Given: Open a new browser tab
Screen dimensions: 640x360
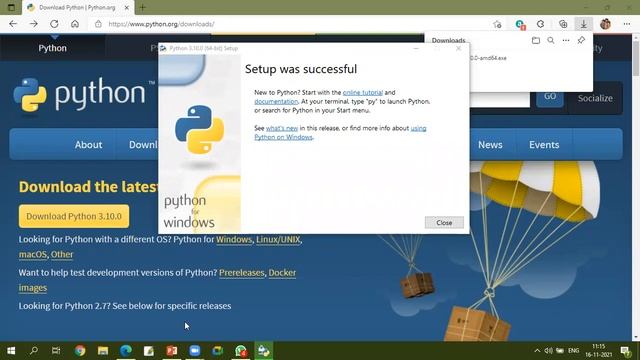Looking at the screenshot, I should [142, 7].
